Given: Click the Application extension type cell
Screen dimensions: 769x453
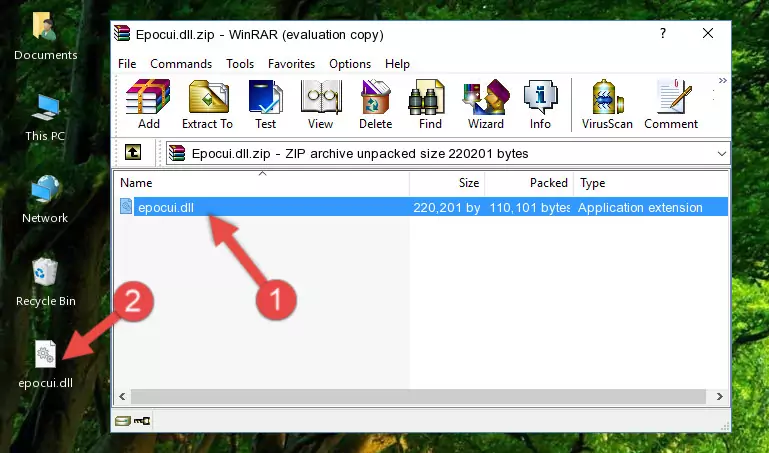Looking at the screenshot, I should (640, 207).
